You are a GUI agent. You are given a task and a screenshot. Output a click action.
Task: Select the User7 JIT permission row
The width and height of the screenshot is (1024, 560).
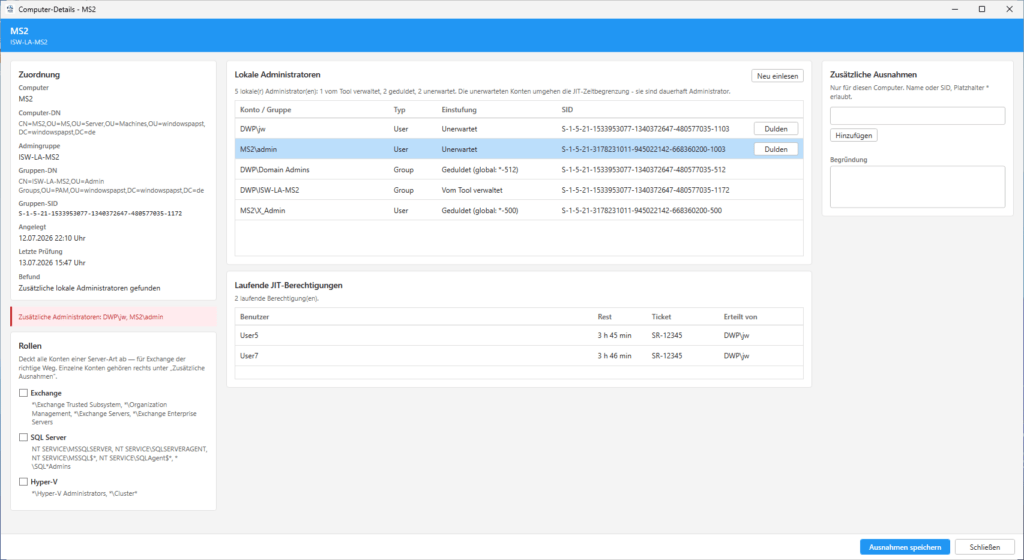tap(519, 356)
